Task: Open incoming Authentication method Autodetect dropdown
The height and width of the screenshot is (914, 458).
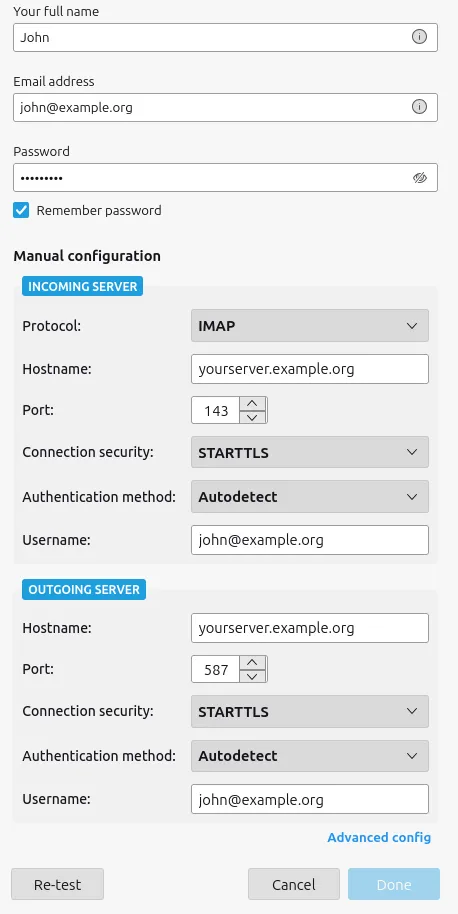Action: [x=309, y=497]
